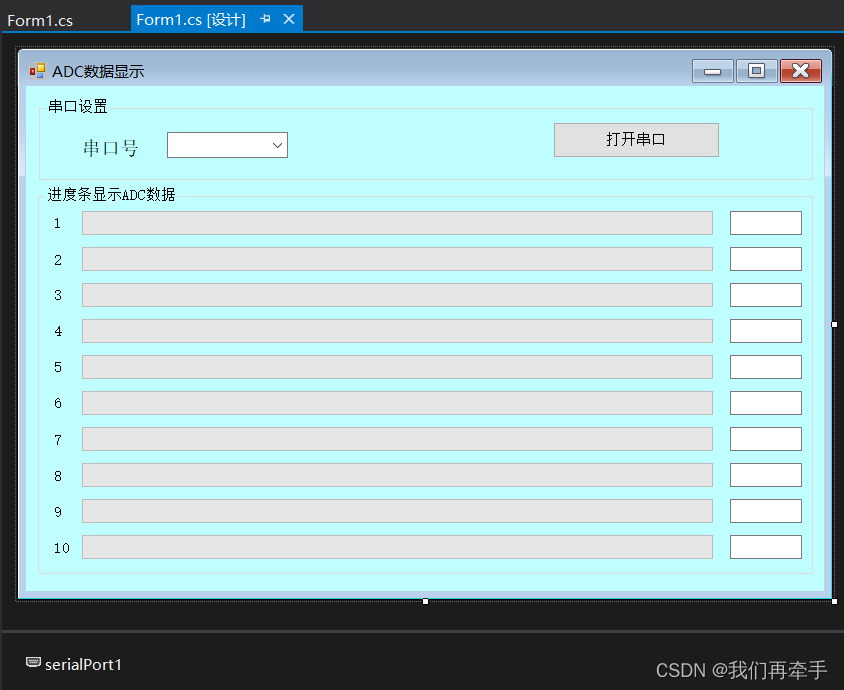Select the label numbered 9
Image resolution: width=844 pixels, height=690 pixels.
tap(58, 512)
